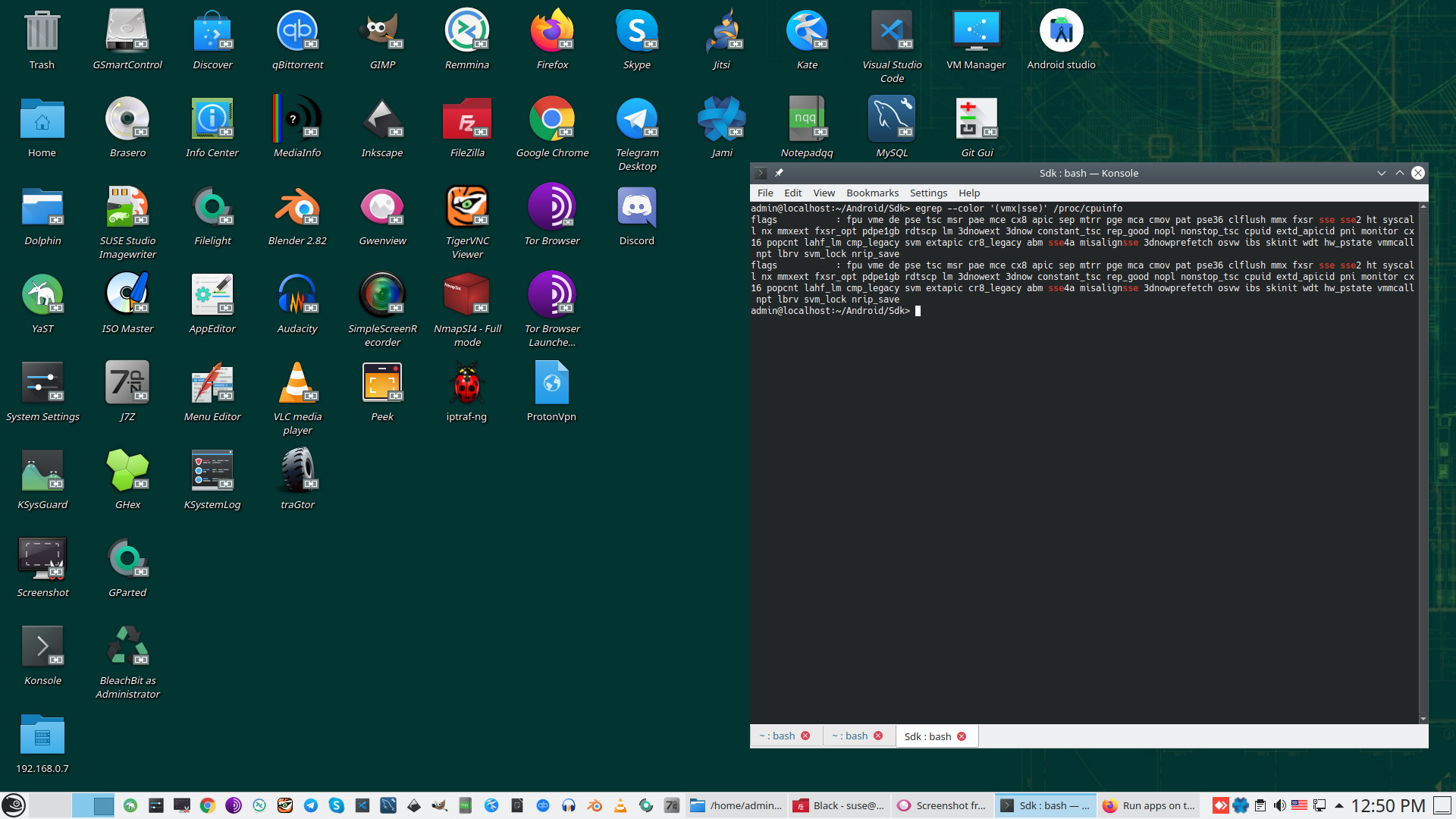The width and height of the screenshot is (1456, 819).
Task: Launch Blender 2.82 from desktop
Action: (297, 207)
